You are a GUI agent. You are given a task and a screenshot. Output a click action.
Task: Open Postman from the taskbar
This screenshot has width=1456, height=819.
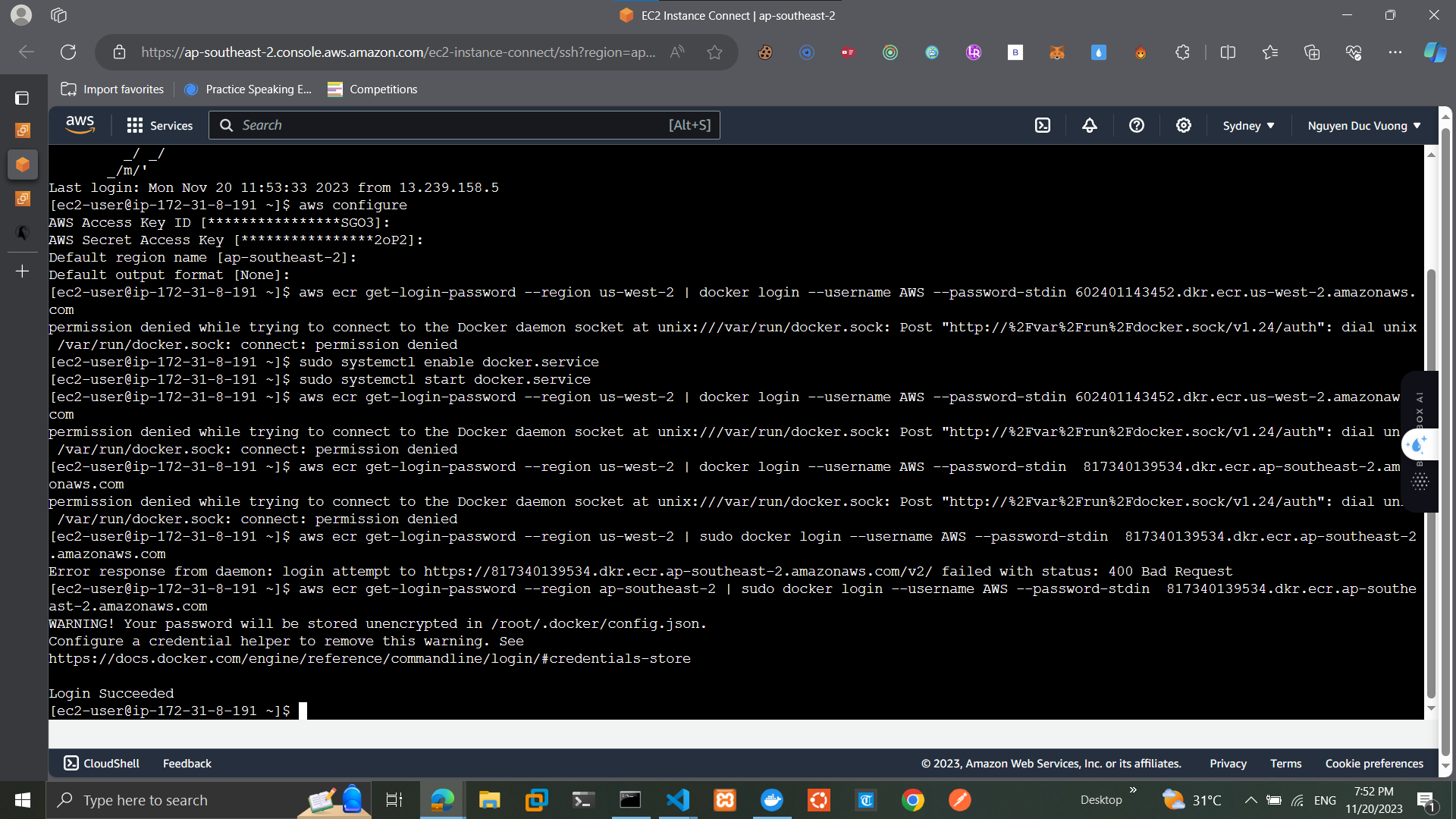point(960,800)
